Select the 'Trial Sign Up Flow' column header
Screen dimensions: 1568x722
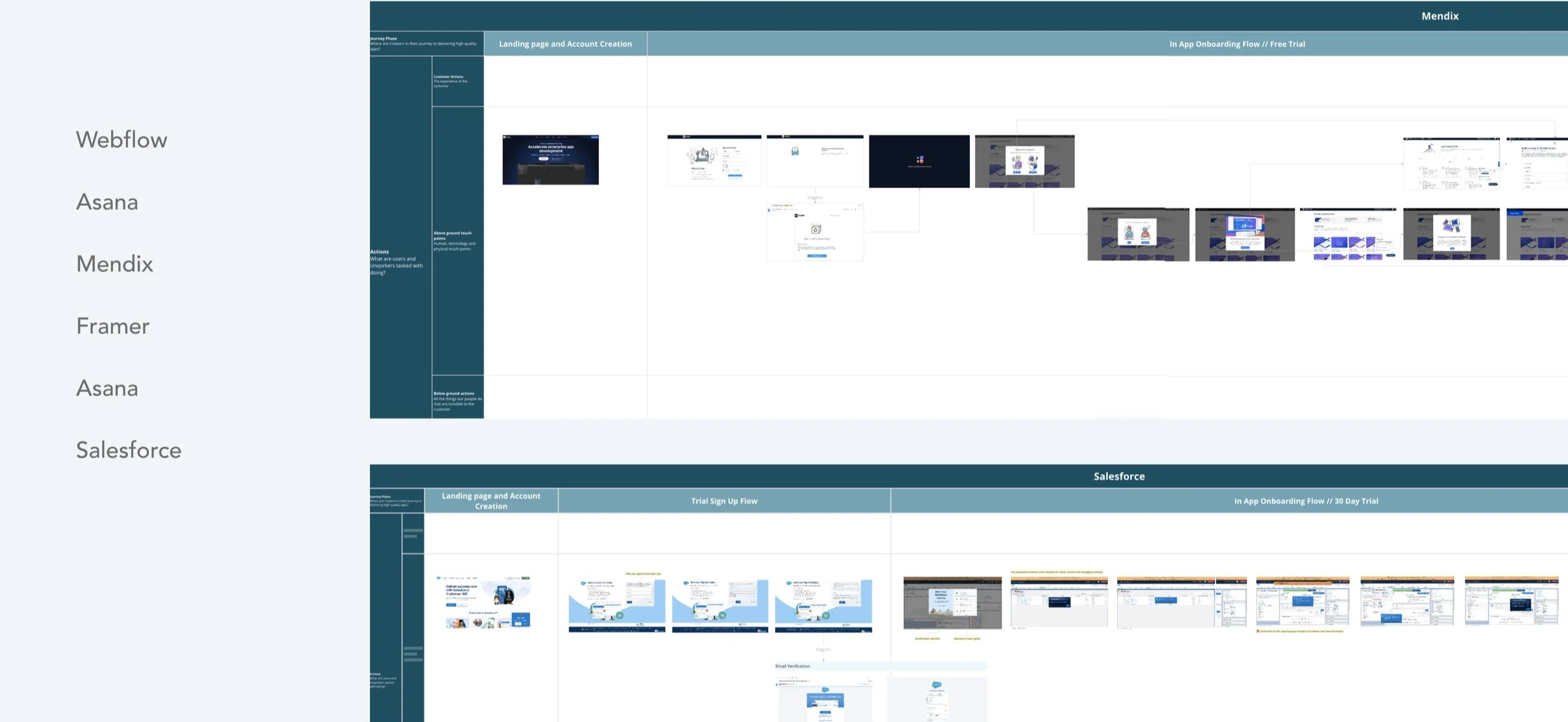point(724,501)
